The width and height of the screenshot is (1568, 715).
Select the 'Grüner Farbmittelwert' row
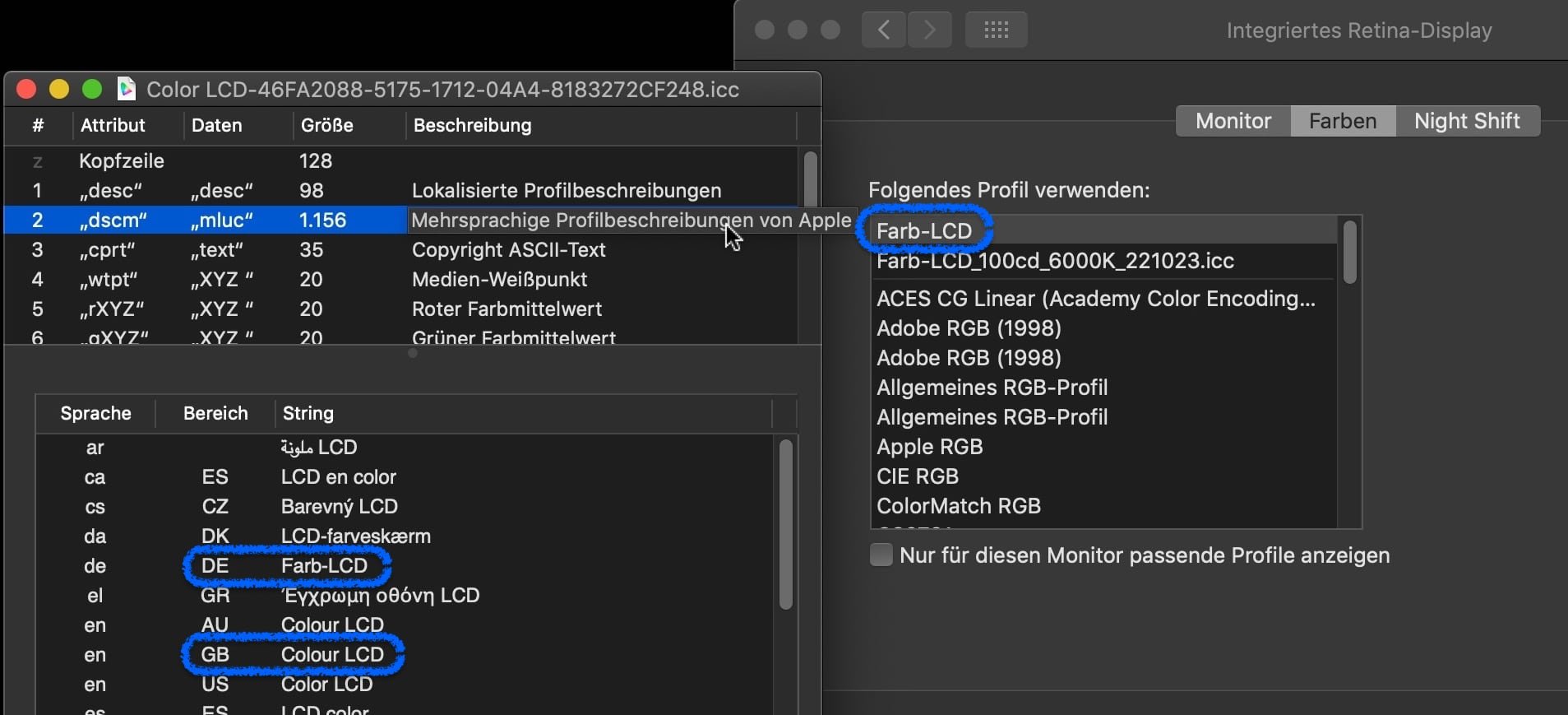pos(401,335)
